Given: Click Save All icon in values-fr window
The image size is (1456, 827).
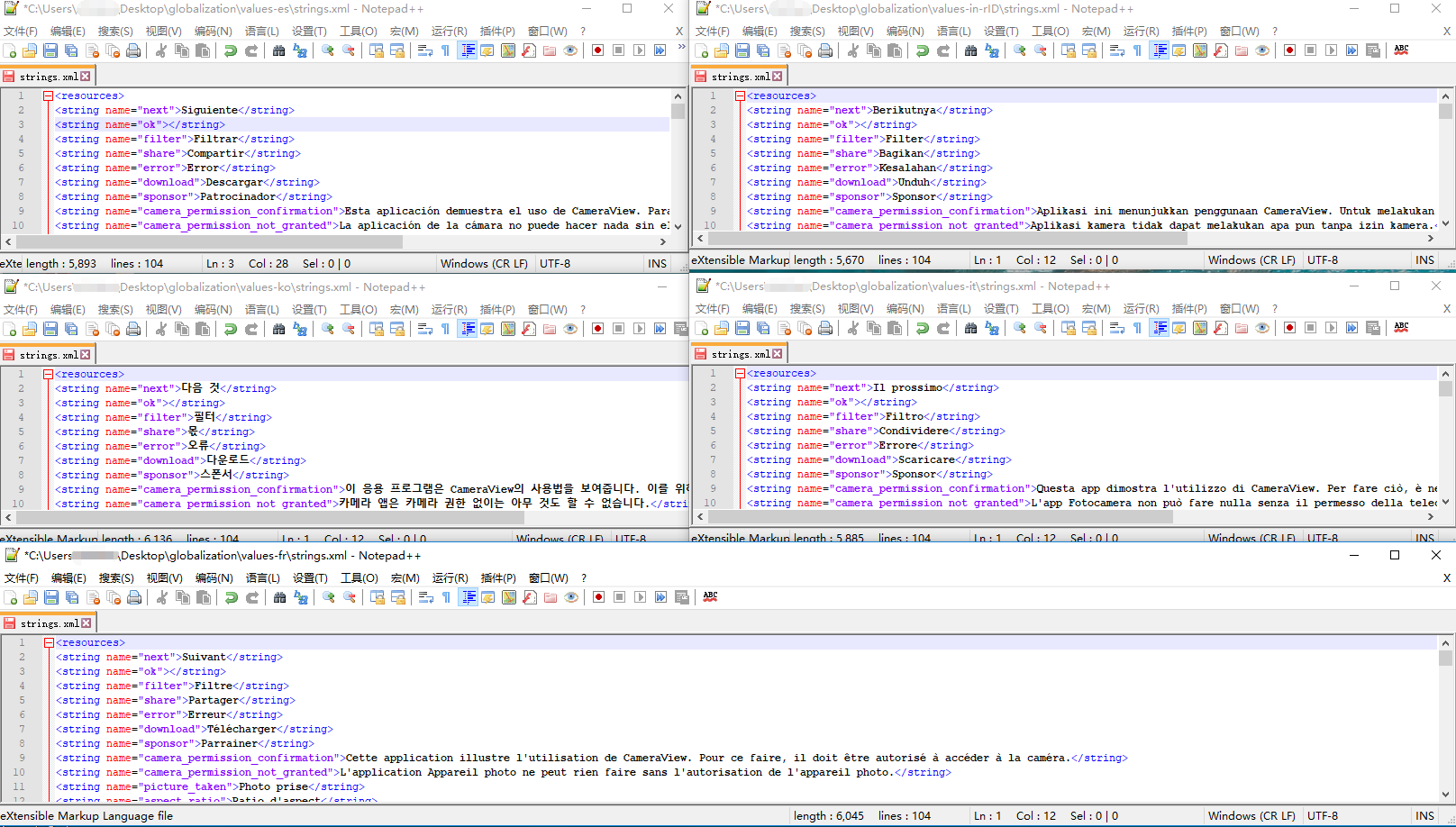Looking at the screenshot, I should [72, 597].
